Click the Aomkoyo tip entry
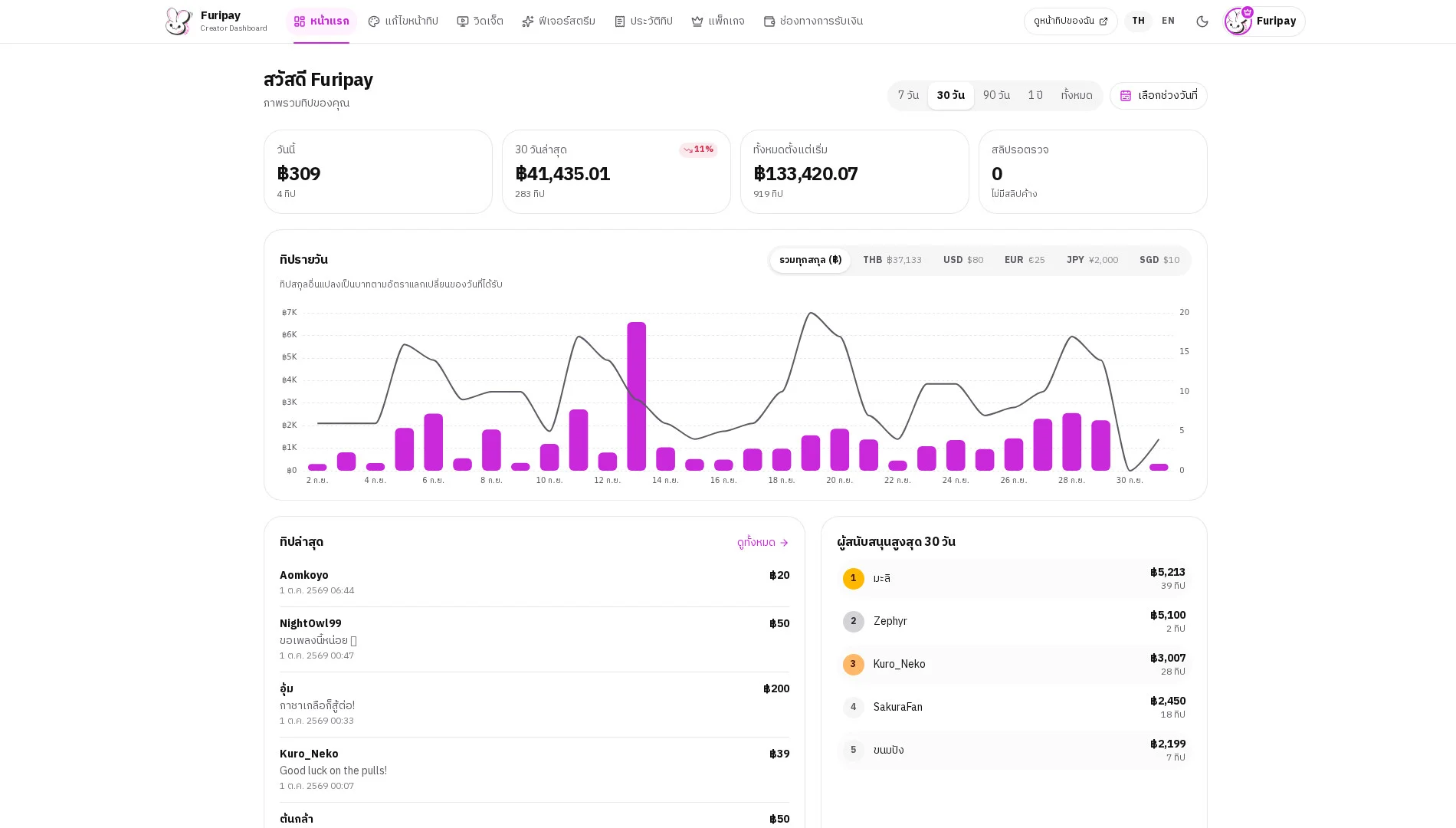Viewport: 1456px width, 828px height. point(534,583)
